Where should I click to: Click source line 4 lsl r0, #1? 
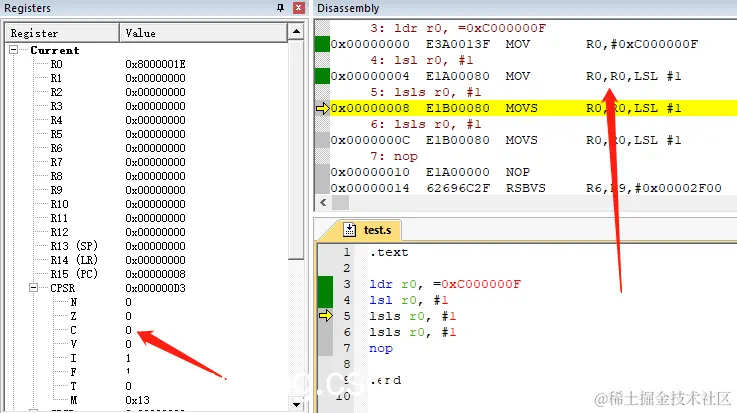pos(408,300)
